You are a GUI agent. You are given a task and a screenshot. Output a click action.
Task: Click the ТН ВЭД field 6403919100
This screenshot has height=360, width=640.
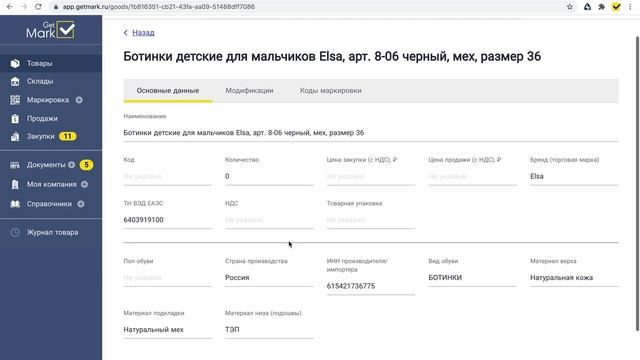(167, 220)
